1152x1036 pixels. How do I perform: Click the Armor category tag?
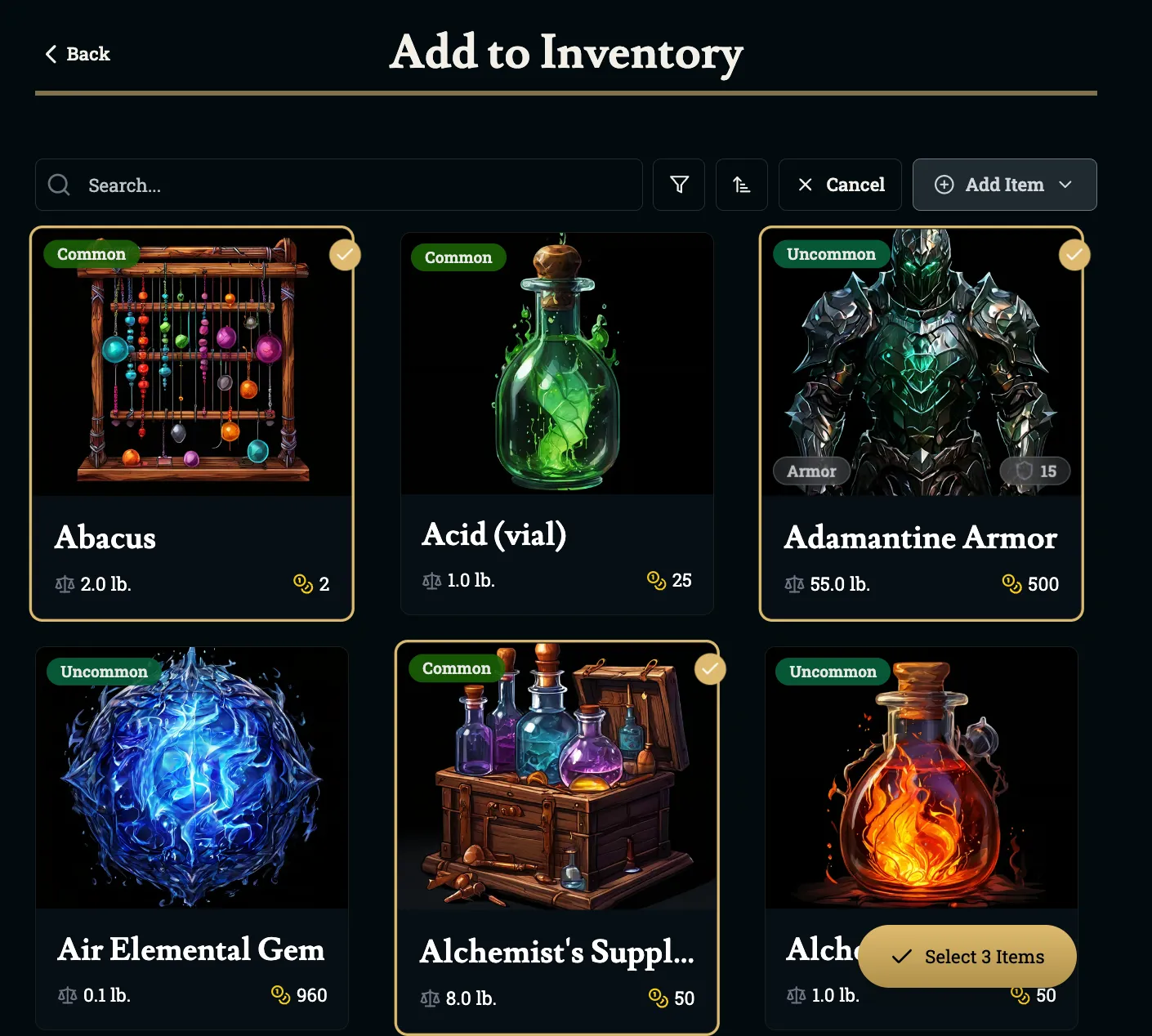pyautogui.click(x=811, y=471)
